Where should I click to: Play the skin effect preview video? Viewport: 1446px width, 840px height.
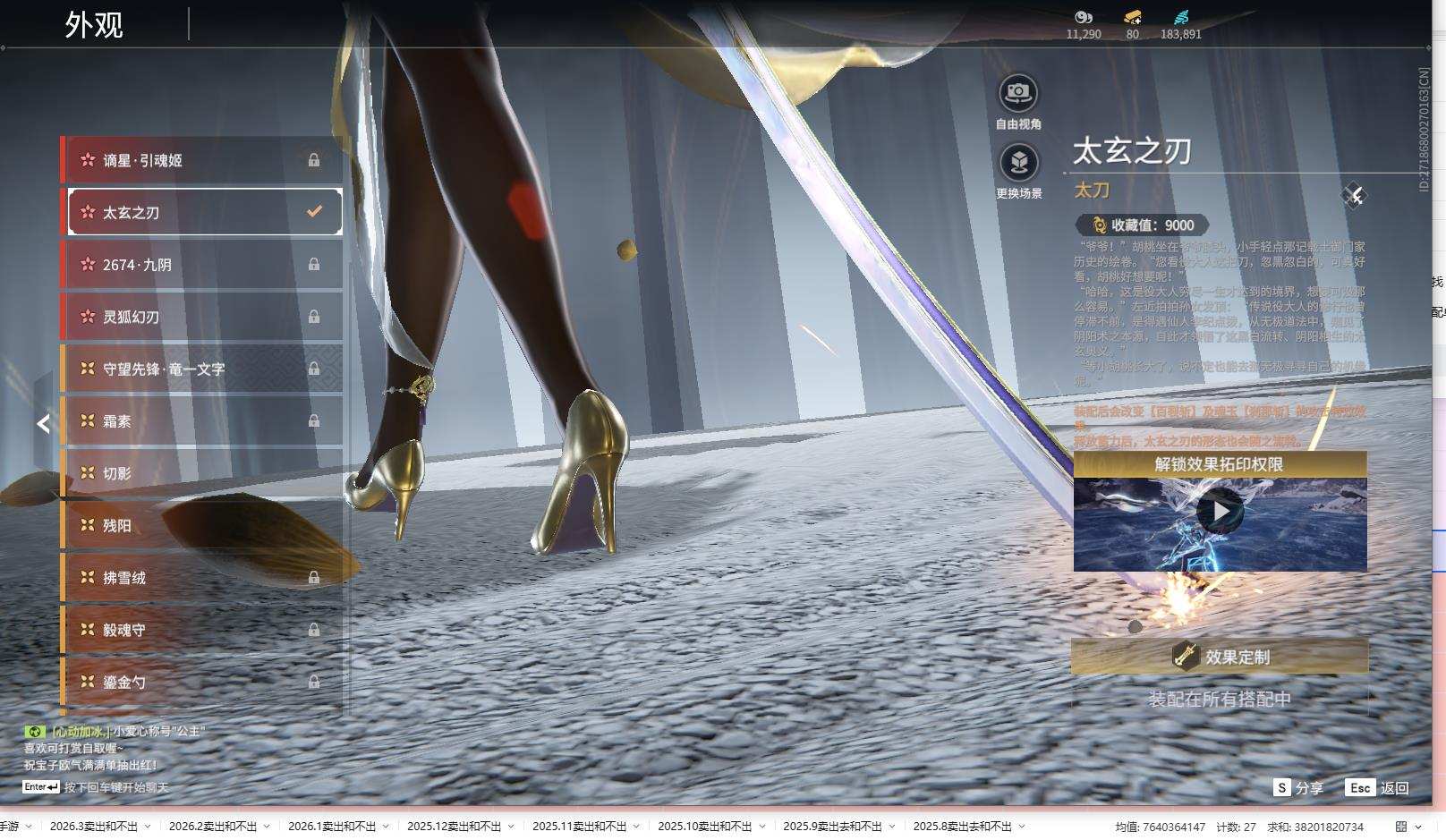1220,512
